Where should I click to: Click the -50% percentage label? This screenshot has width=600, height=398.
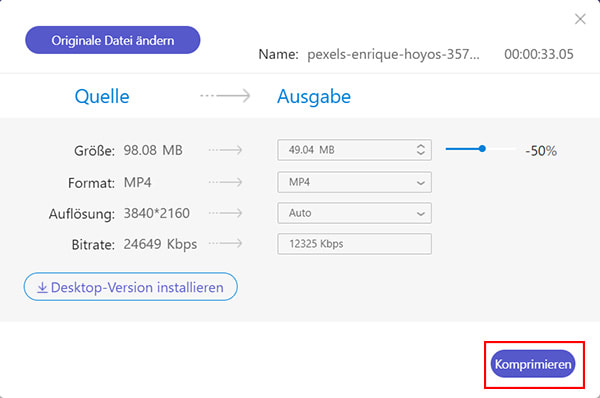click(x=541, y=151)
